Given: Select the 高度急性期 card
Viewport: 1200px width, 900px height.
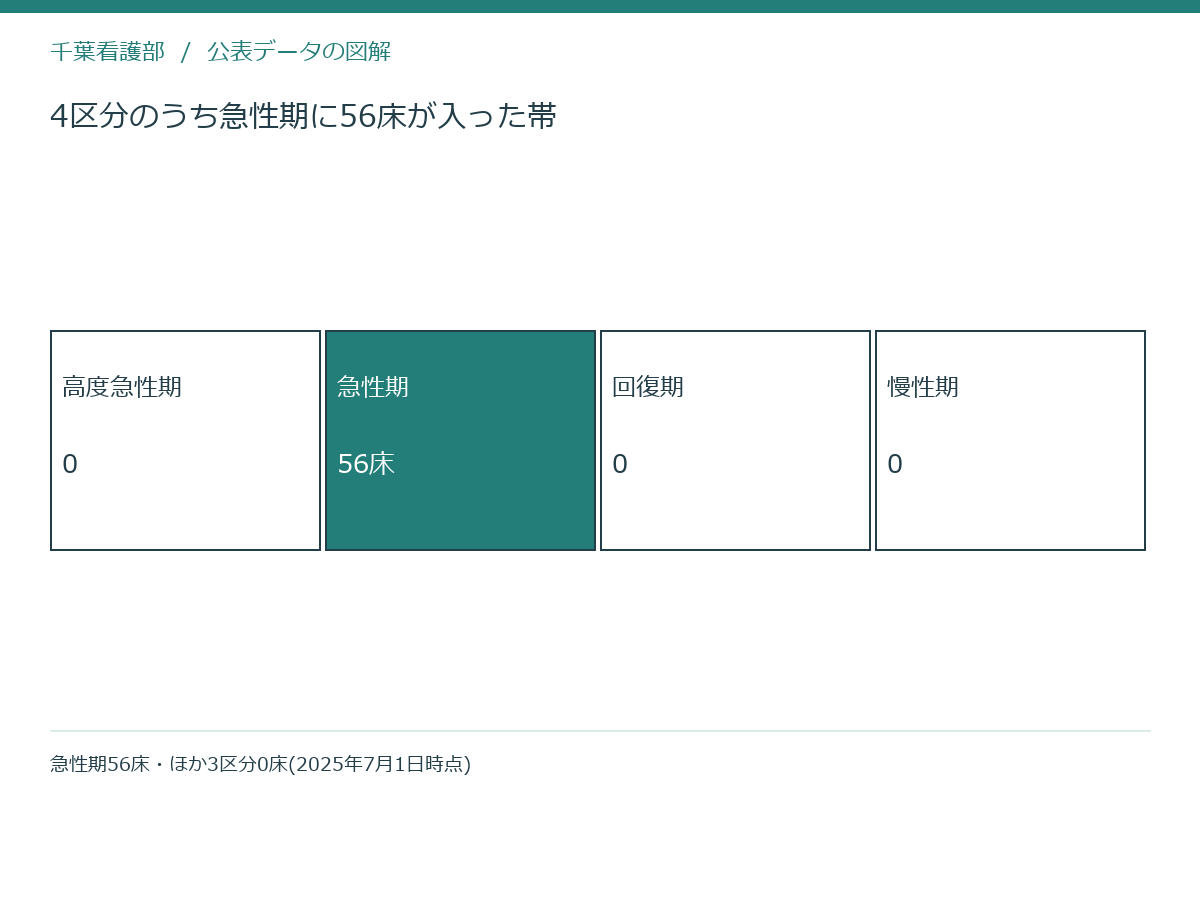Looking at the screenshot, I should [185, 440].
